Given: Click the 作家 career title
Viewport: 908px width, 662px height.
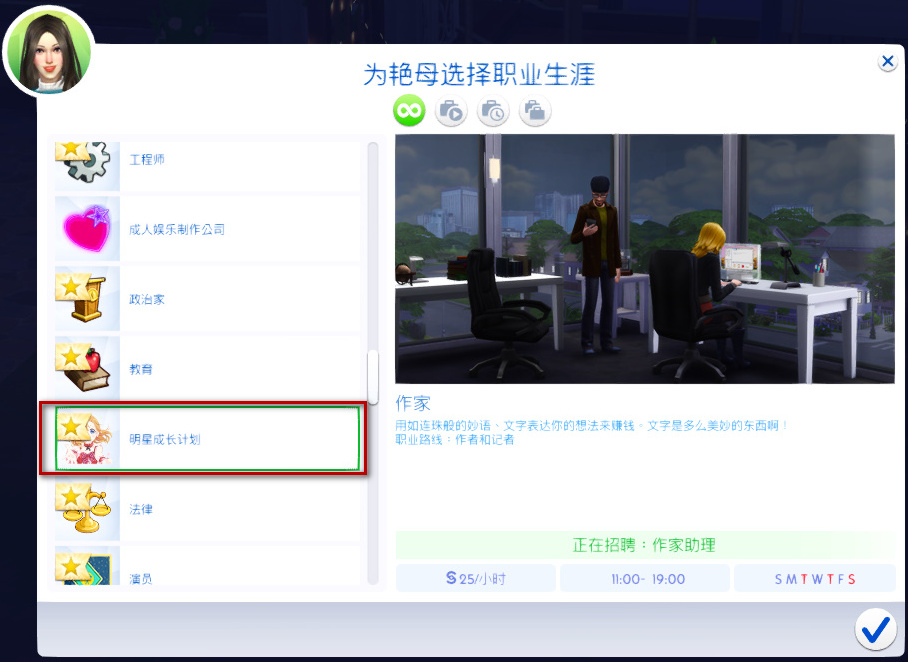Looking at the screenshot, I should coord(413,403).
